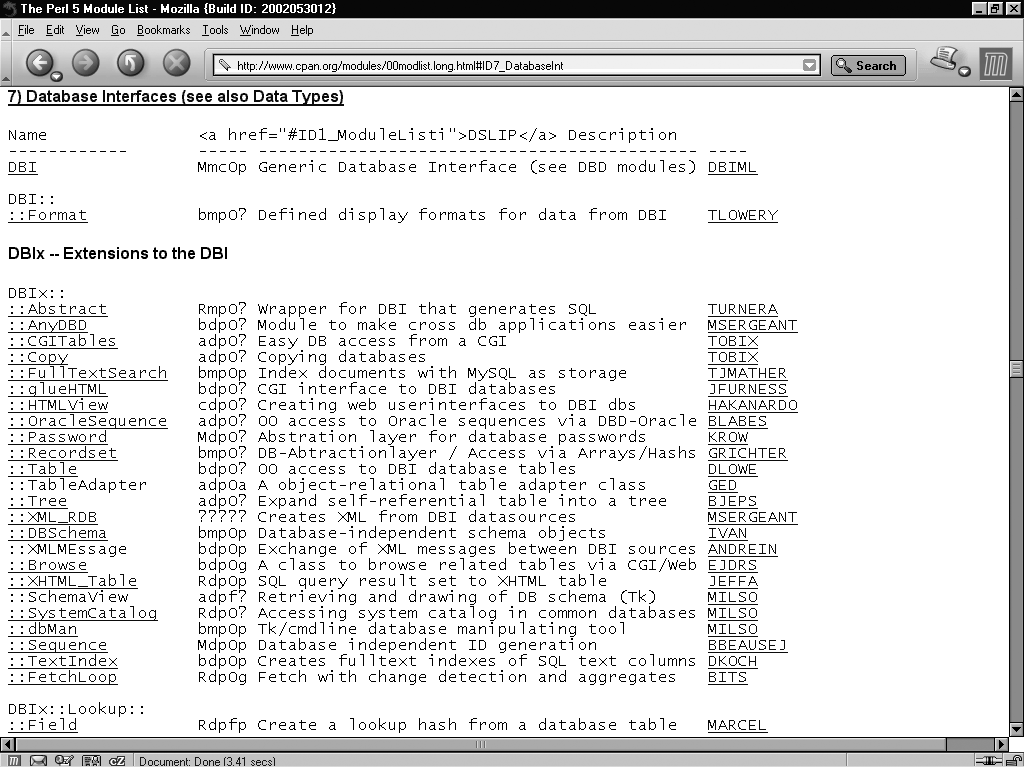This screenshot has height=768, width=1024.
Task: Open the ::Recordset module link
Action: click(x=63, y=453)
